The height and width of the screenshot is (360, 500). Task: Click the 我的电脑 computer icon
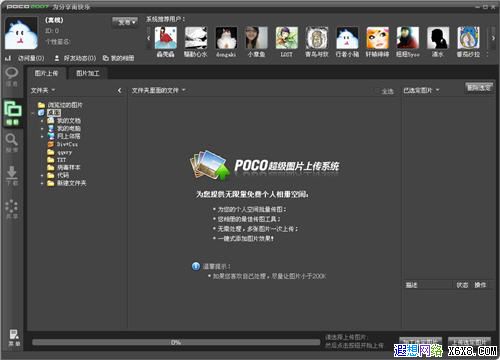click(x=51, y=128)
